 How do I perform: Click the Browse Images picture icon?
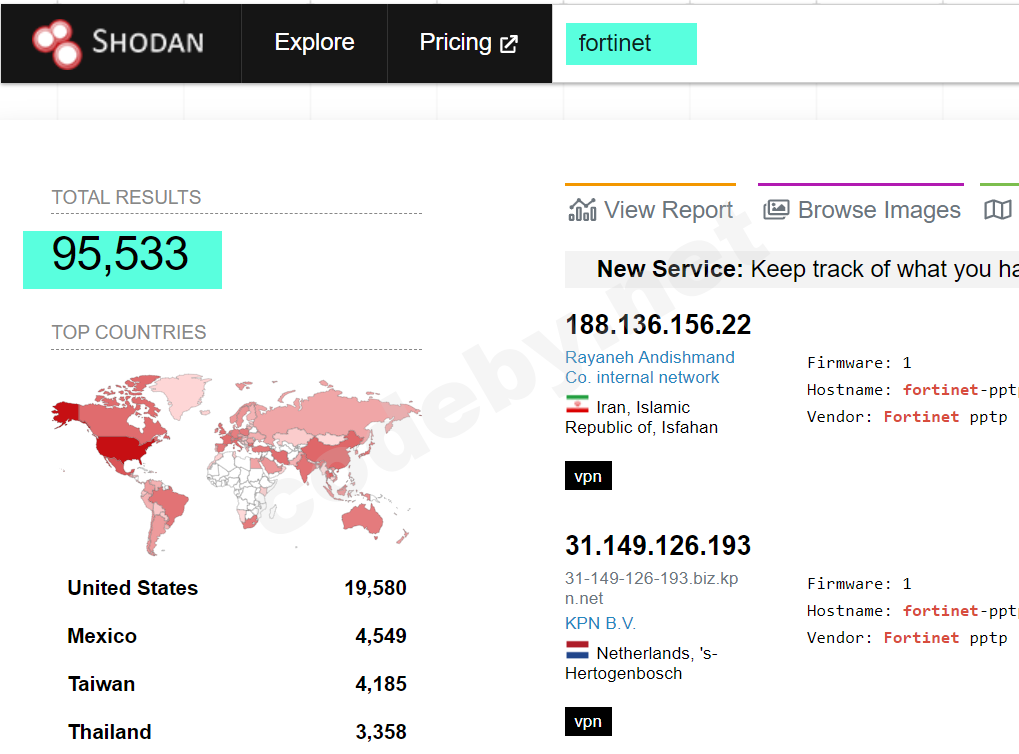(778, 210)
